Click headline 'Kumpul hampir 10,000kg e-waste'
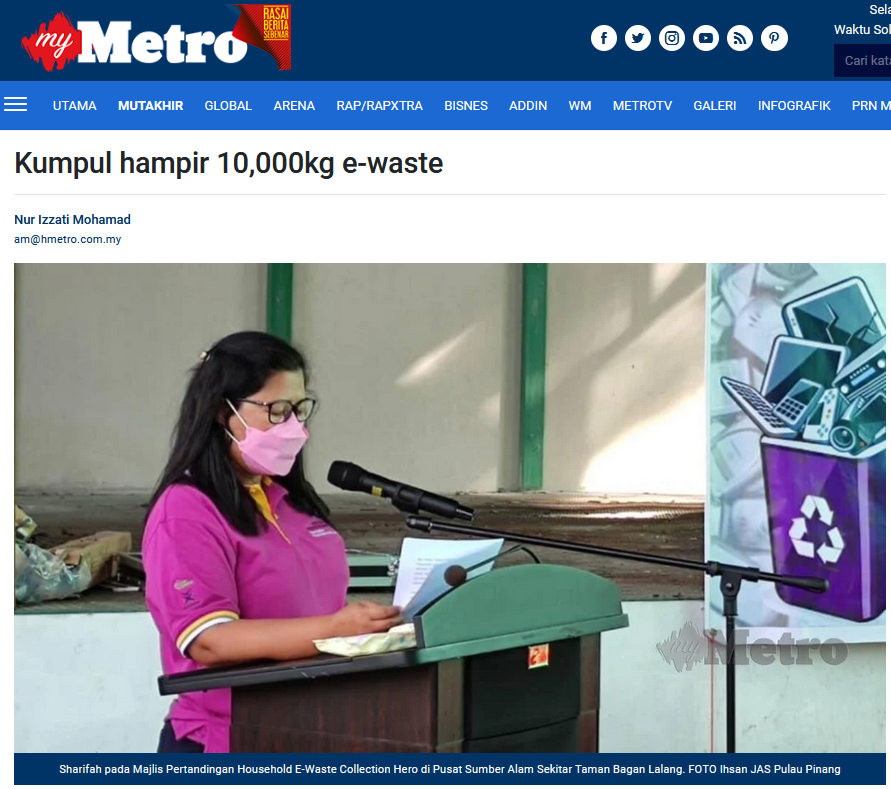The image size is (891, 789). [x=228, y=163]
